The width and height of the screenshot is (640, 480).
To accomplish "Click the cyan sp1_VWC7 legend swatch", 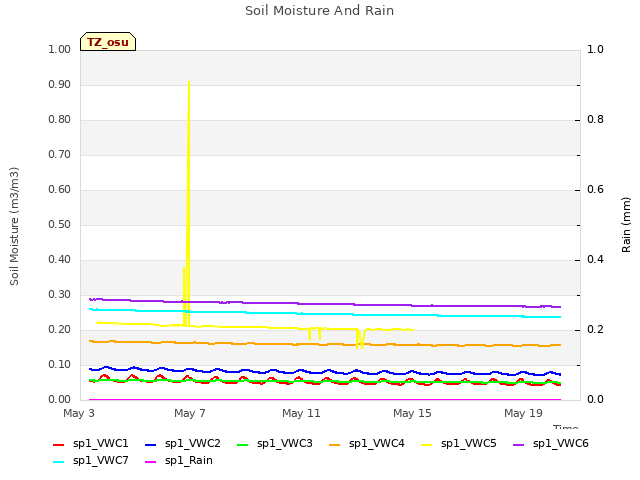I will point(59,462).
